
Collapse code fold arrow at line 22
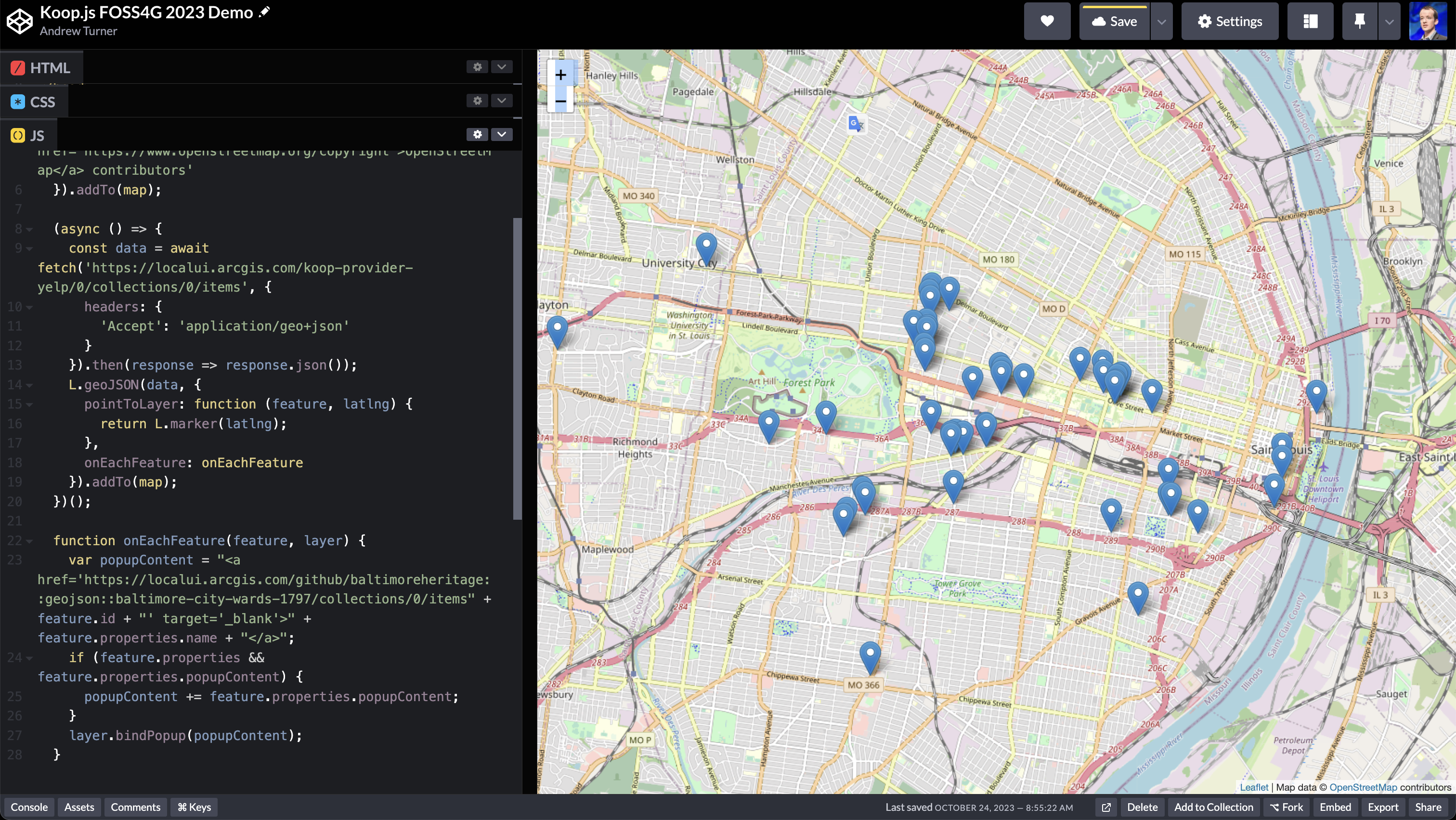(29, 541)
